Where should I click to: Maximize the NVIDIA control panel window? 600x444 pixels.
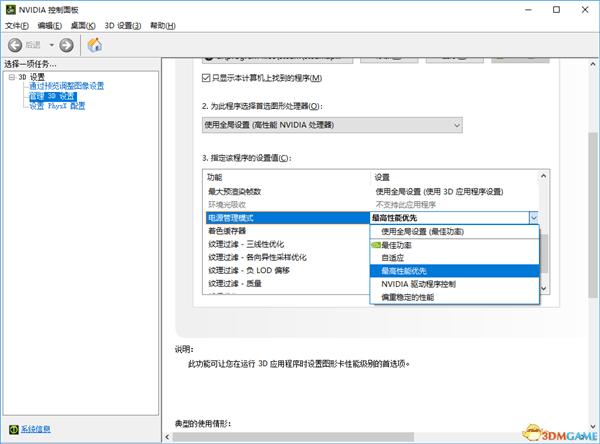coord(556,10)
